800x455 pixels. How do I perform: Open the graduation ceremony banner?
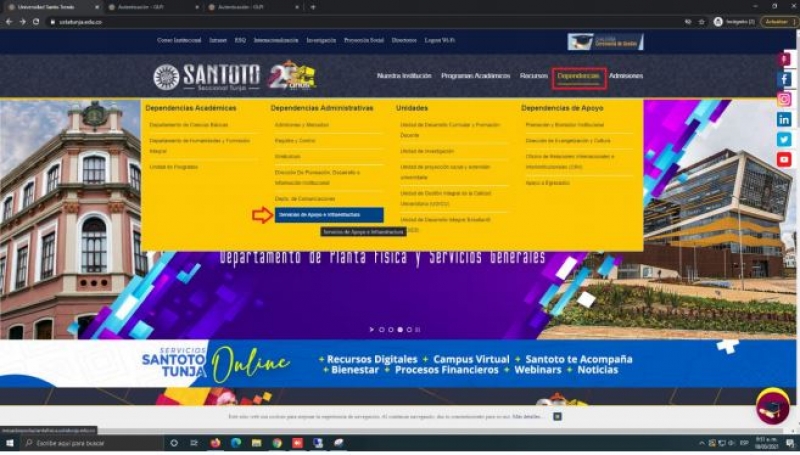click(605, 42)
